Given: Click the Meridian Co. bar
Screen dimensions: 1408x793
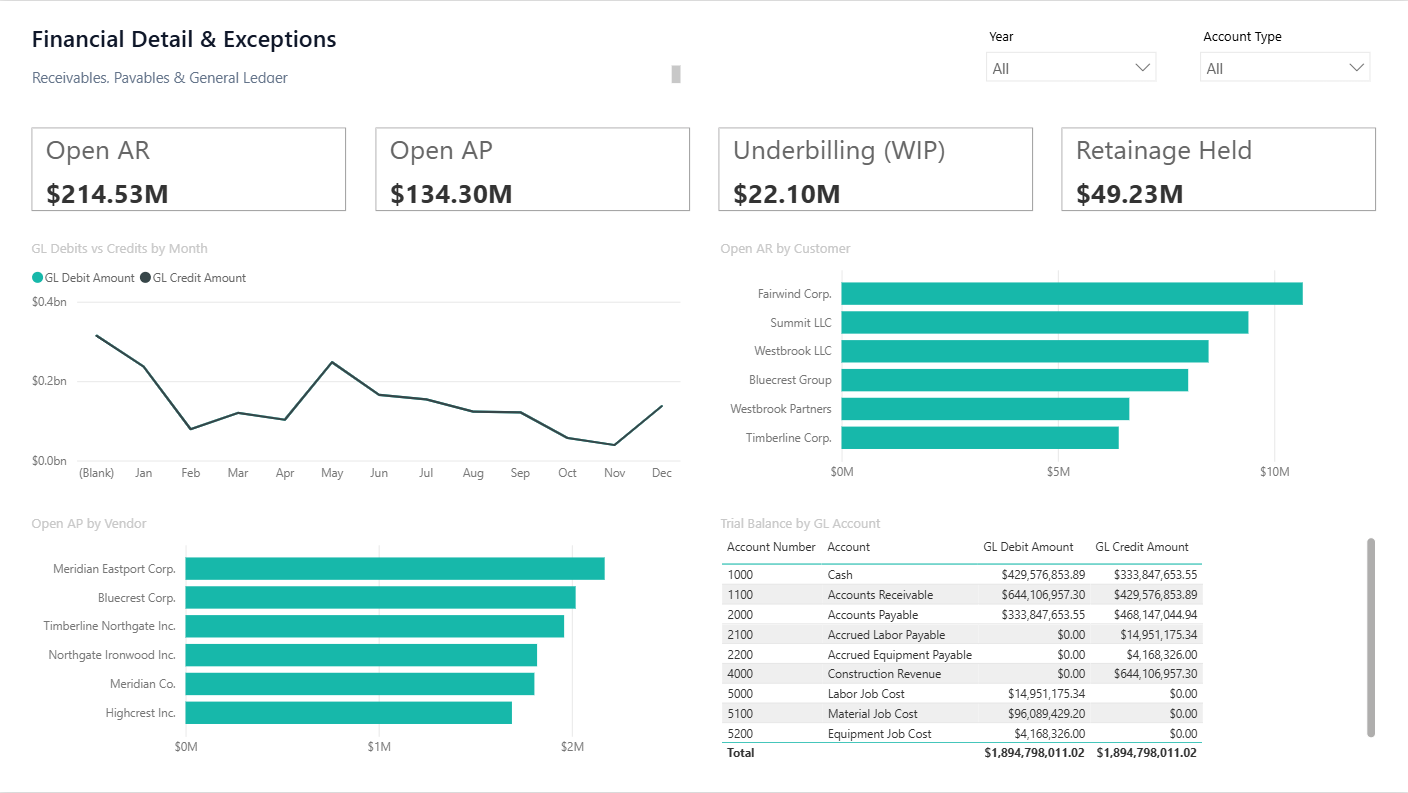Looking at the screenshot, I should pyautogui.click(x=360, y=684).
